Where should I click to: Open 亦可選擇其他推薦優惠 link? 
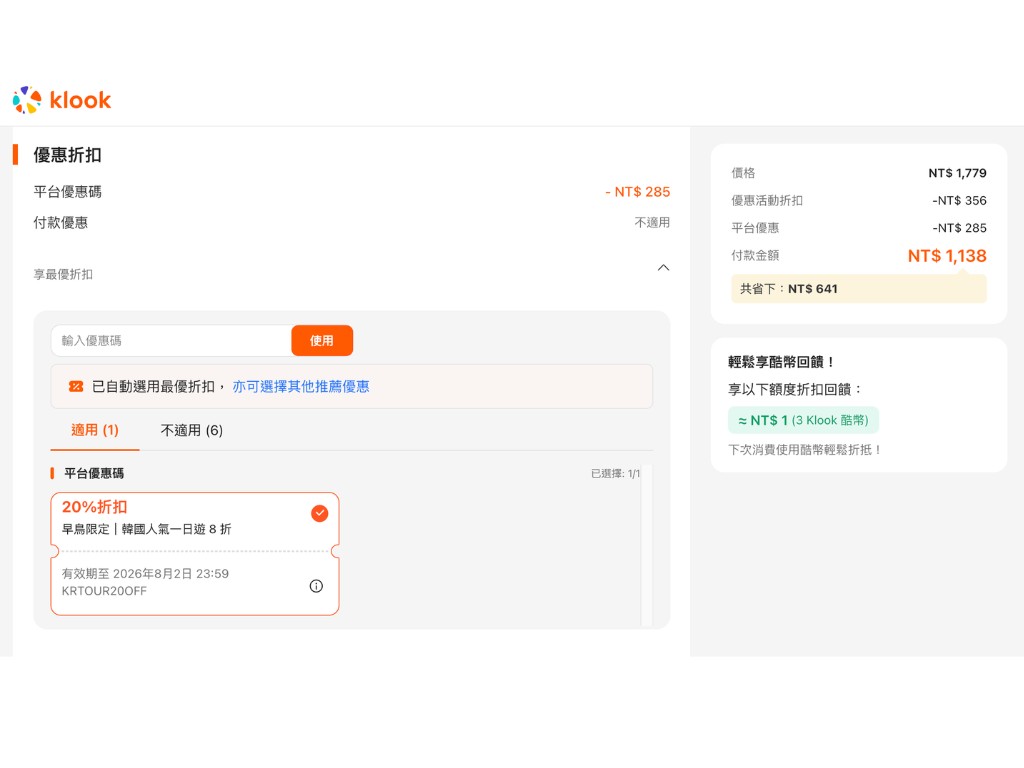coord(300,387)
